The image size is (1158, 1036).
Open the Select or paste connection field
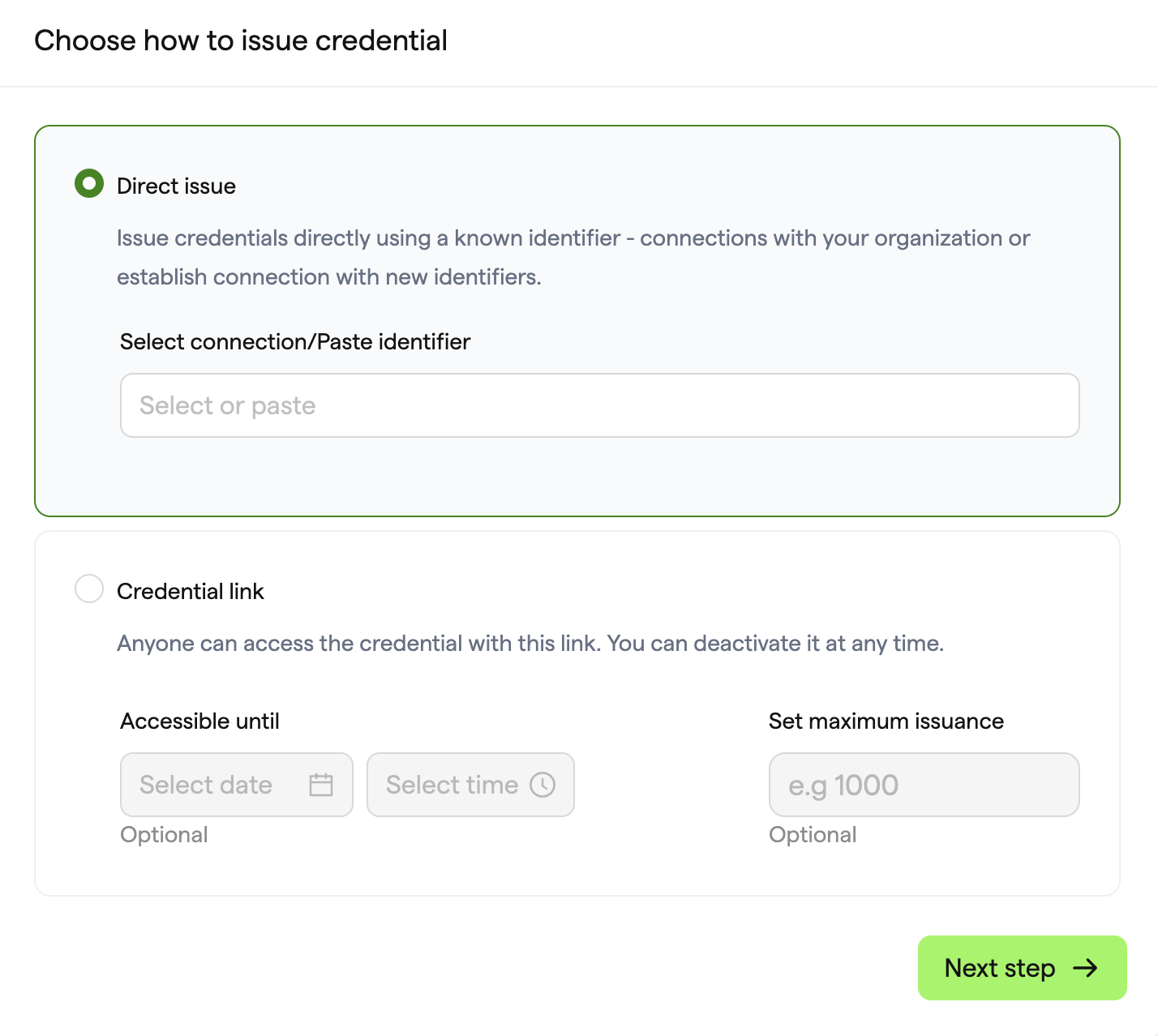click(600, 405)
